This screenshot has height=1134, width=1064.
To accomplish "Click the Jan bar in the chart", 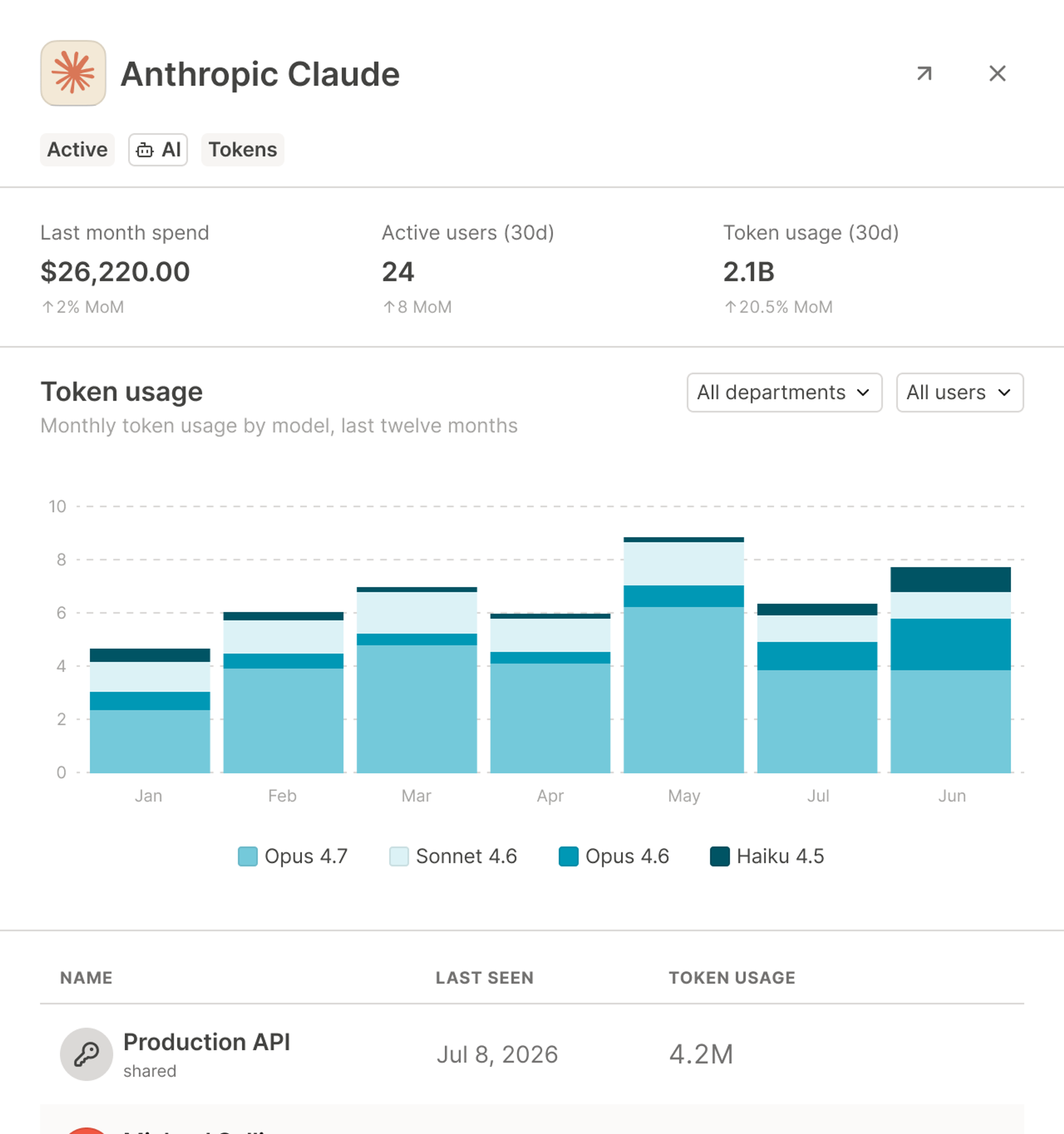I will [150, 711].
